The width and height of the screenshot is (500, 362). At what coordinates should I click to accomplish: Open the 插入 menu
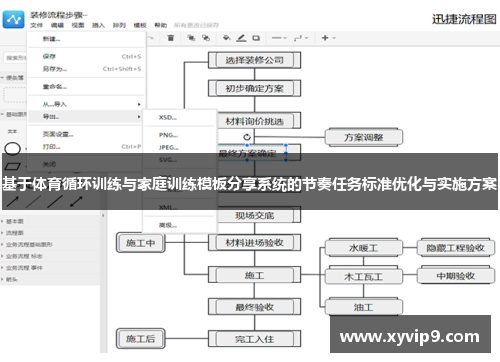click(98, 25)
